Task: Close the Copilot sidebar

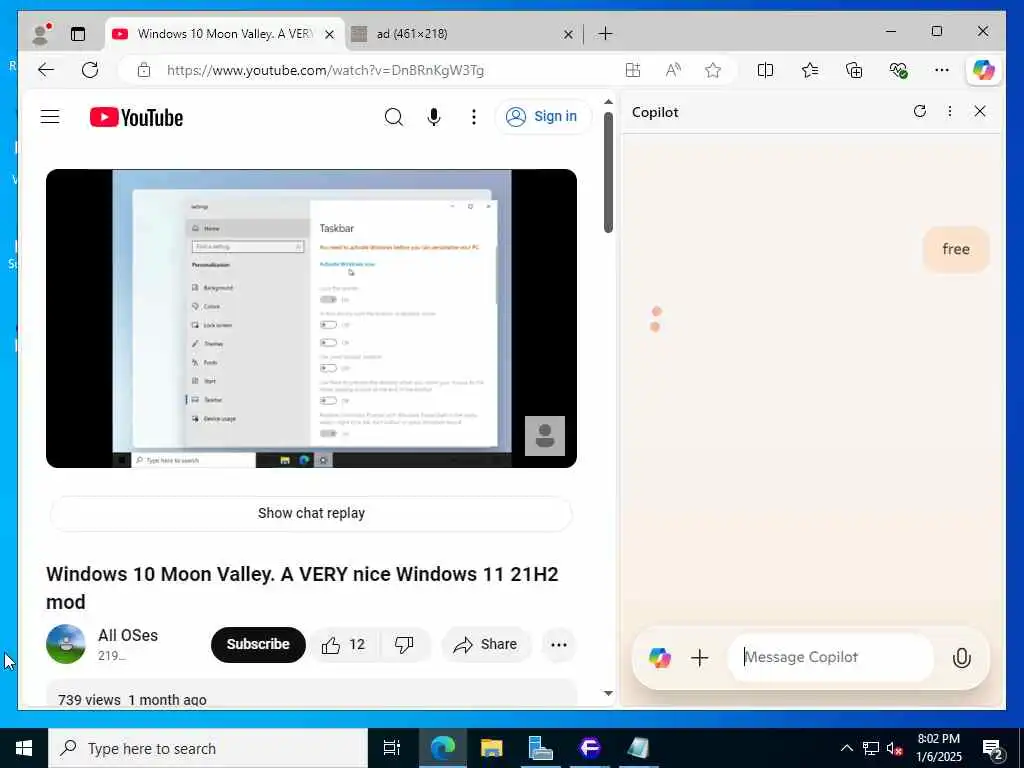Action: pyautogui.click(x=980, y=111)
